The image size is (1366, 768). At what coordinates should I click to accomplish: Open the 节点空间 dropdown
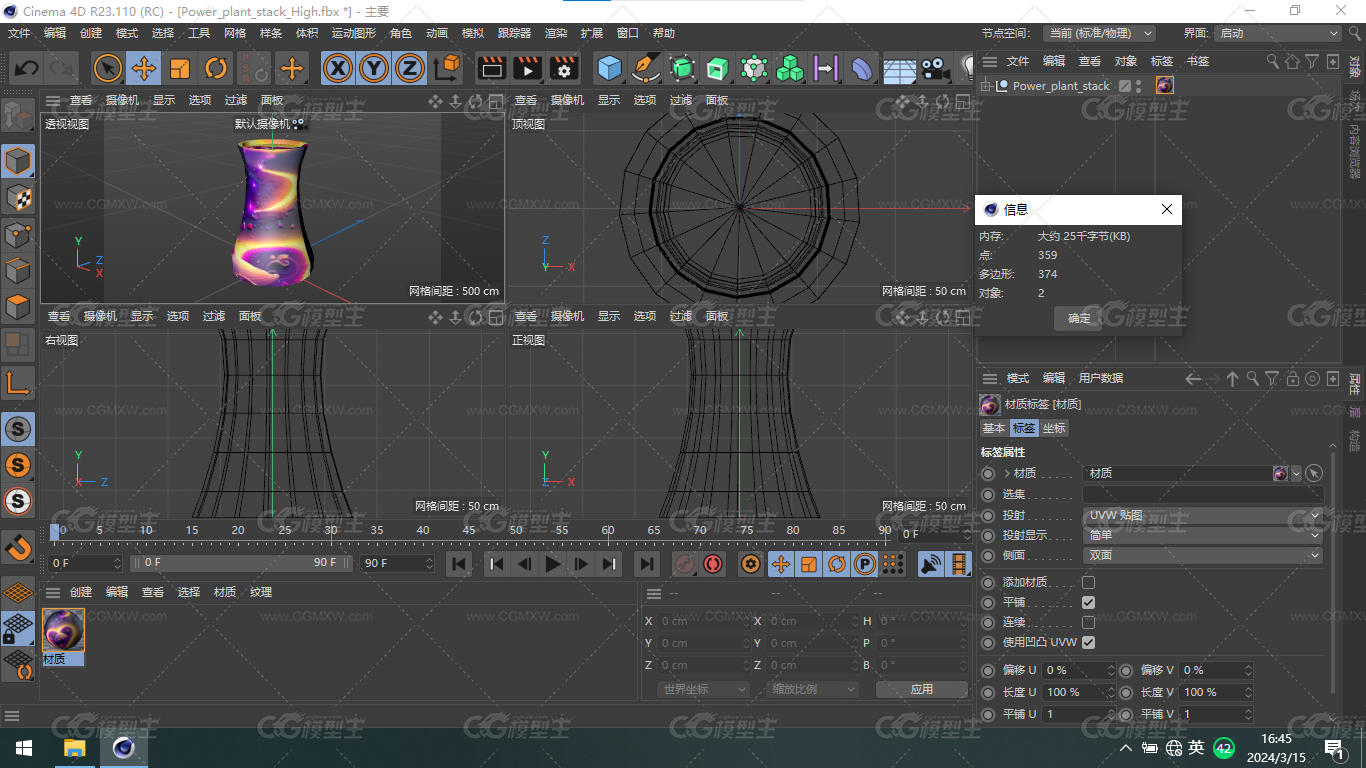[1098, 33]
